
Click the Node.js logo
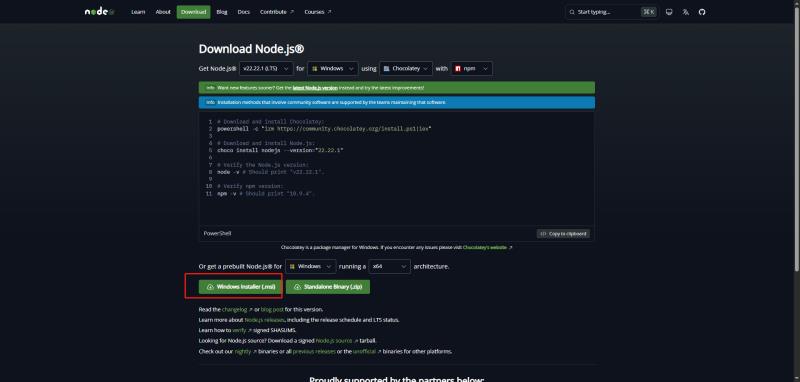pyautogui.click(x=99, y=12)
